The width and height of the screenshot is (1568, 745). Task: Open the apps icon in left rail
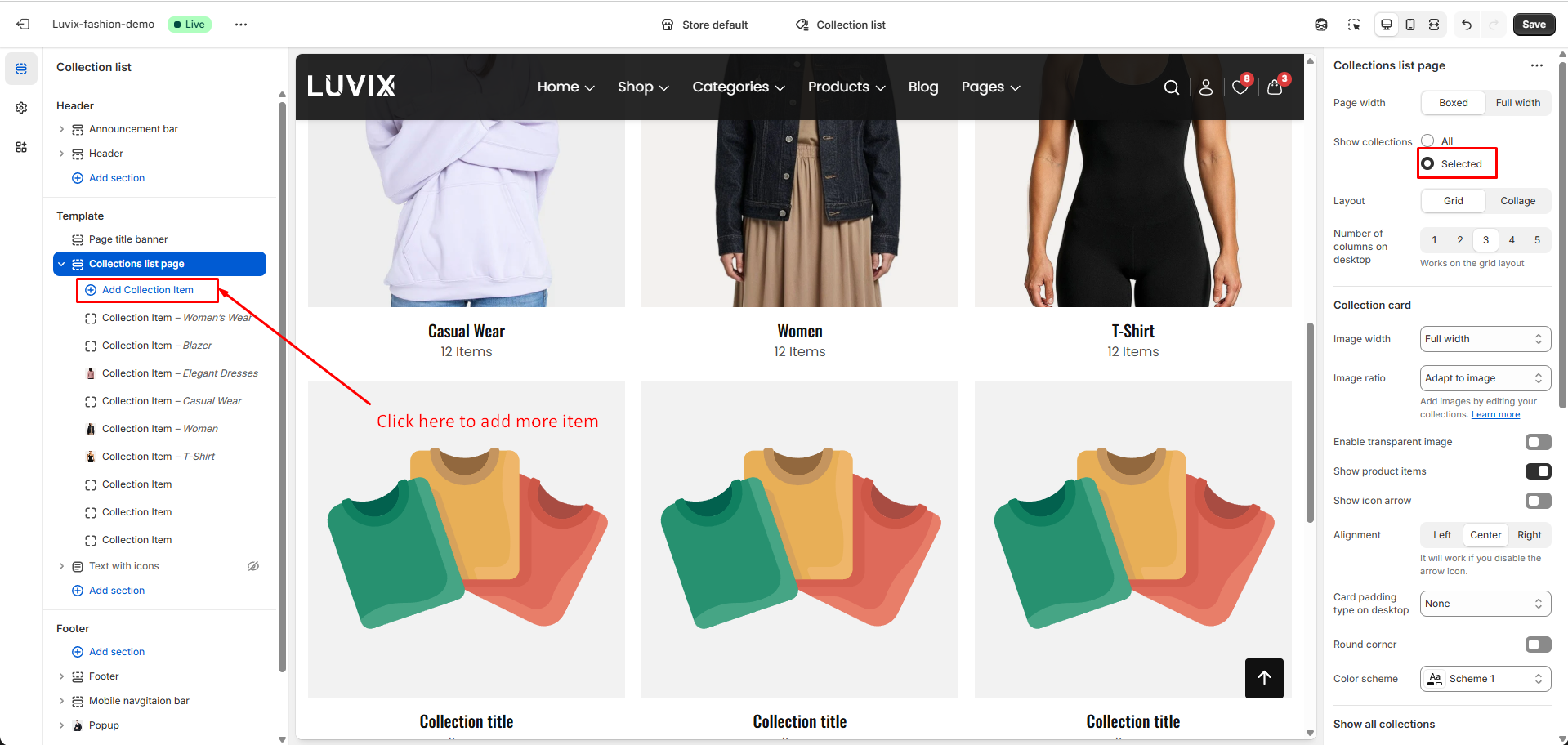(x=21, y=147)
